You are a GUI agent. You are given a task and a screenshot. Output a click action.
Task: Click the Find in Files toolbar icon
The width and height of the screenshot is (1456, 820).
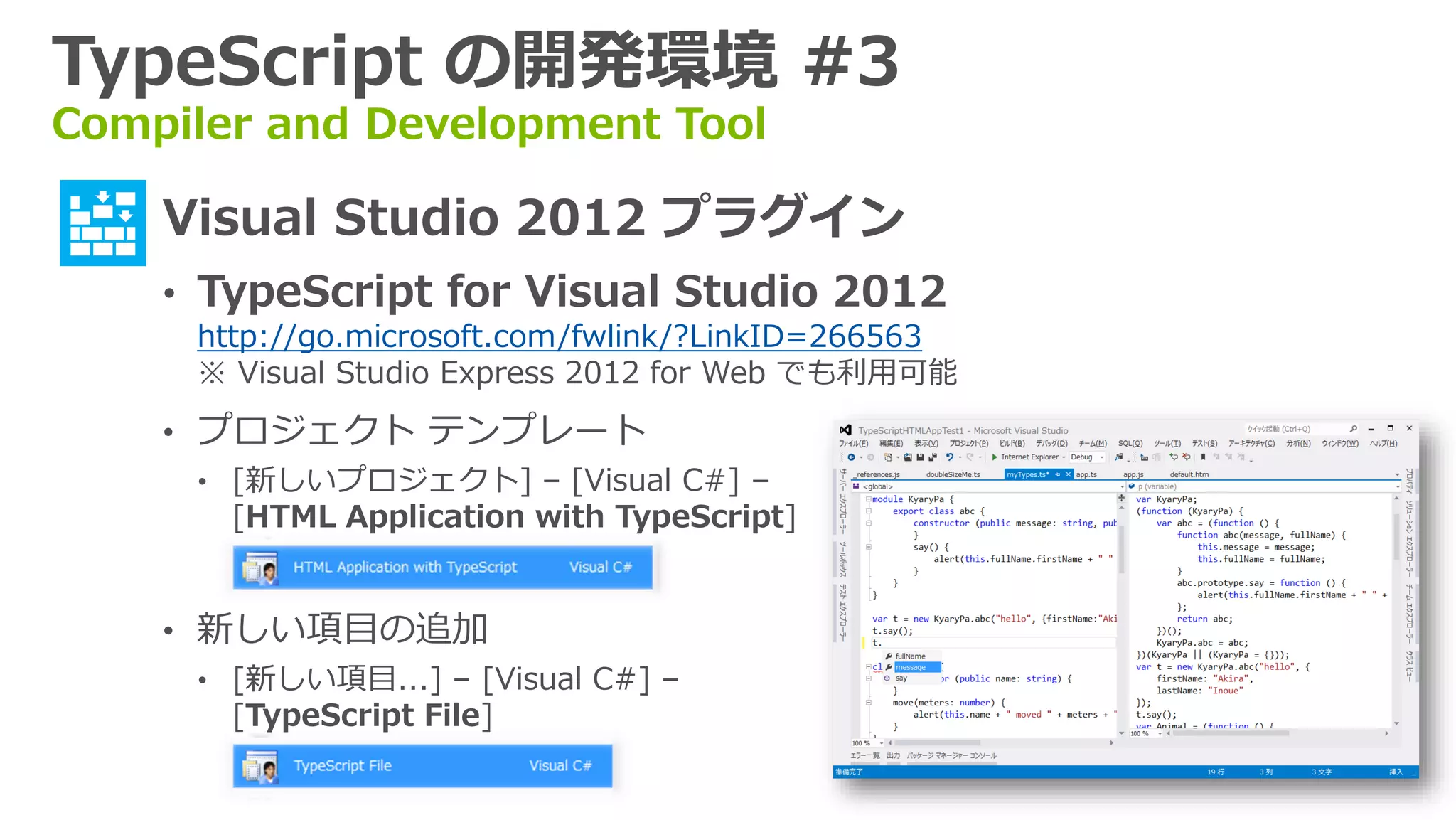tap(1118, 457)
